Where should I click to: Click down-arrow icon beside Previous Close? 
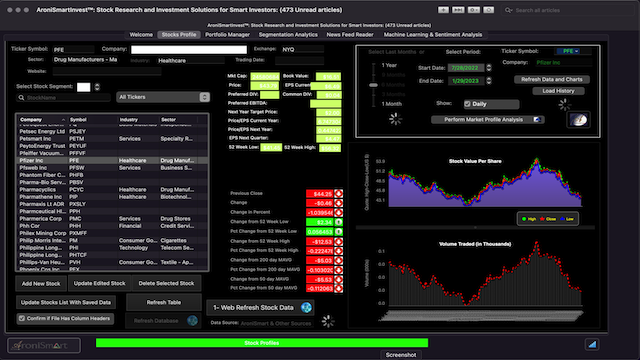(x=338, y=193)
